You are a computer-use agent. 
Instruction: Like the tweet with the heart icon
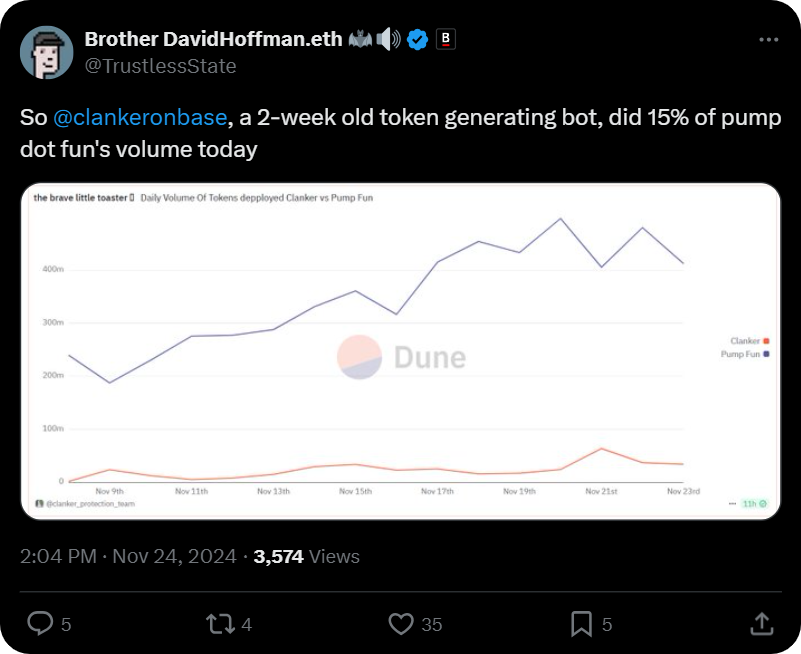(x=401, y=624)
